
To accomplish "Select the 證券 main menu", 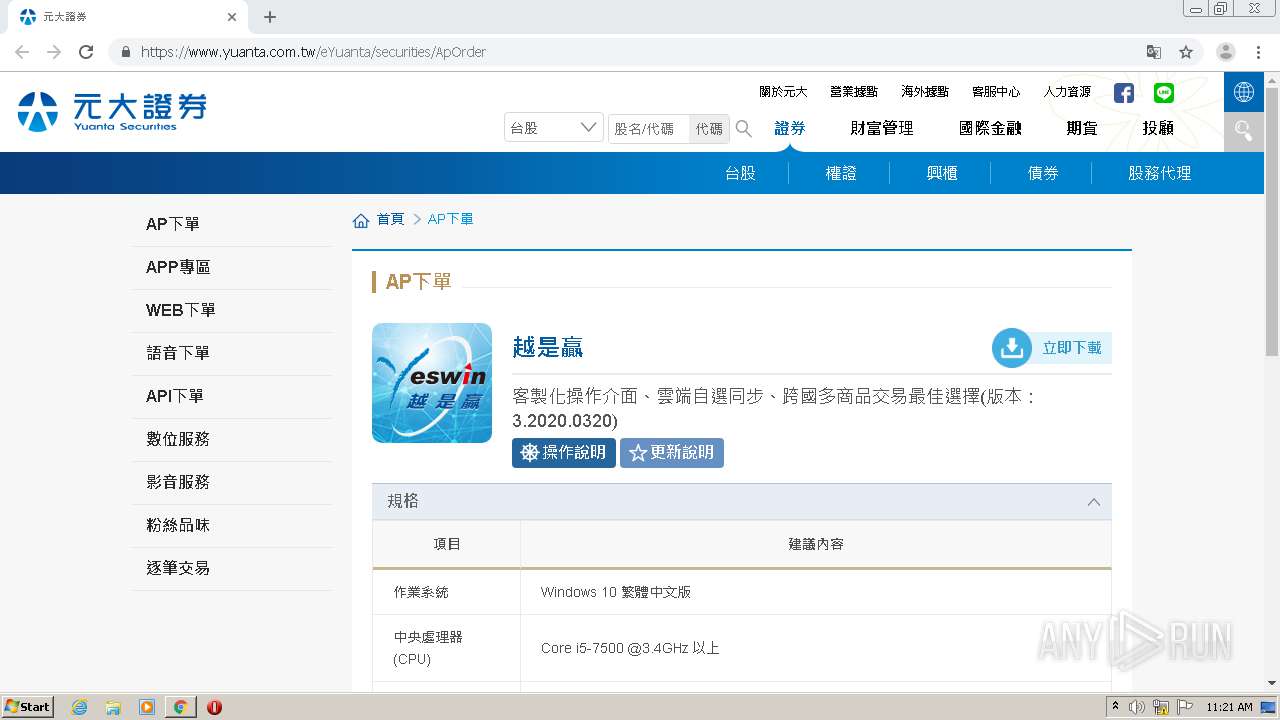I will click(x=790, y=128).
